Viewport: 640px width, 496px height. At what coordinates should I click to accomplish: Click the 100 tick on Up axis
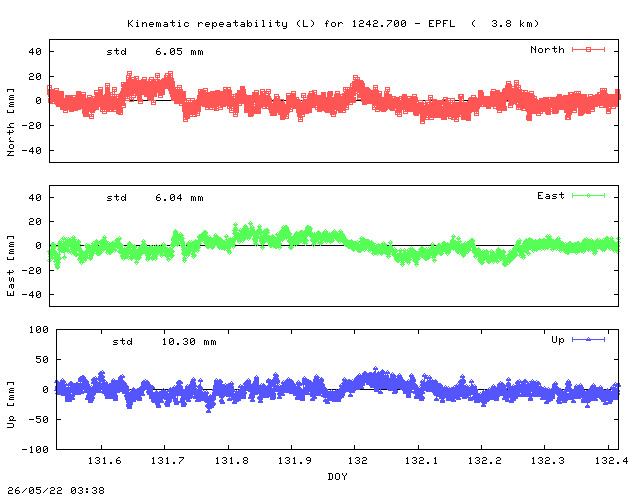38,329
